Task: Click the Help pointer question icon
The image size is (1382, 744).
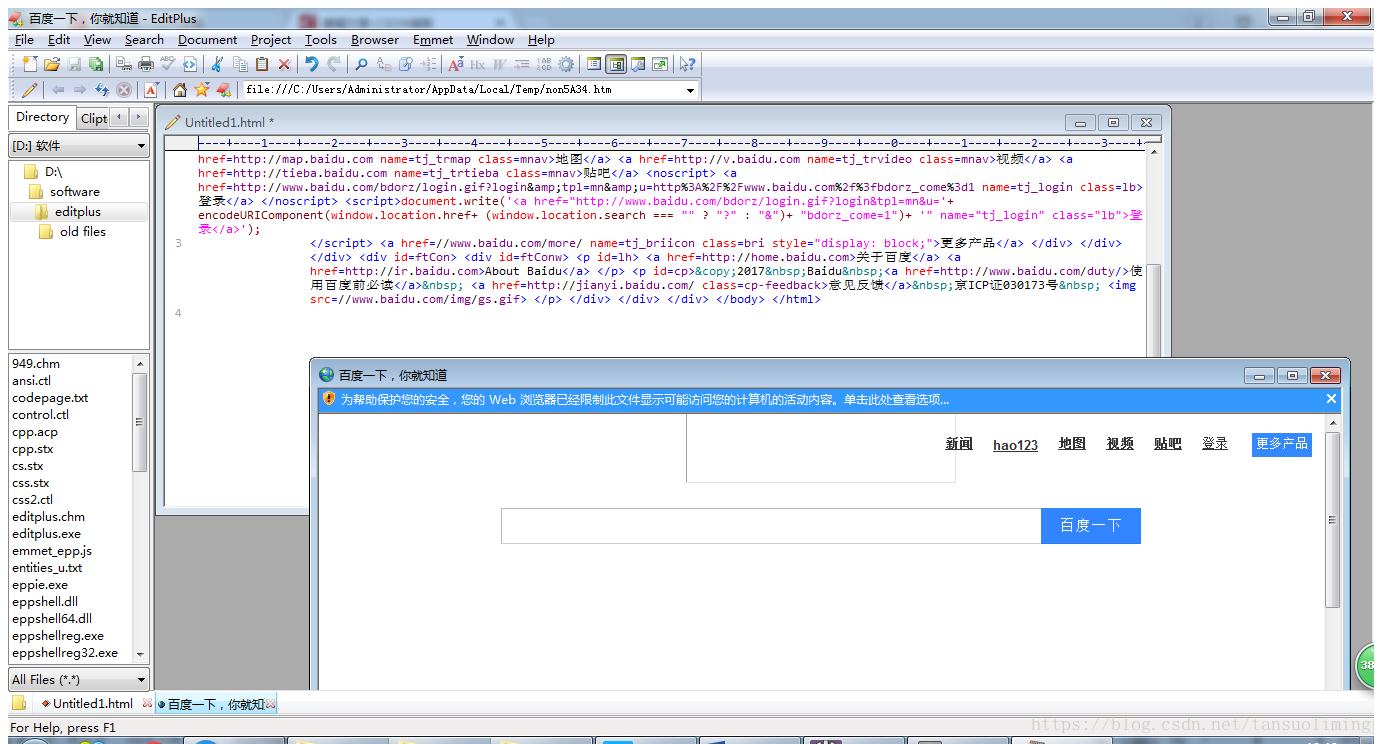Action: tap(686, 64)
